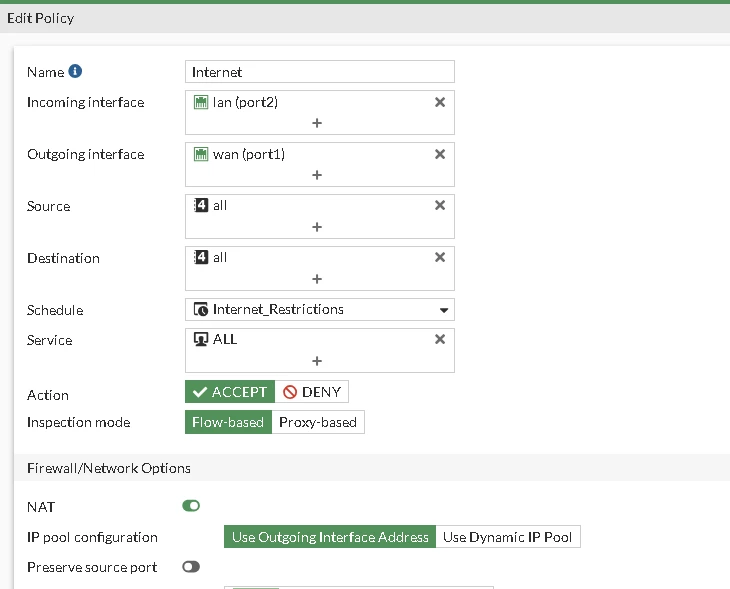This screenshot has height=589, width=730.
Task: Click the Name field info icon
Action: point(75,71)
